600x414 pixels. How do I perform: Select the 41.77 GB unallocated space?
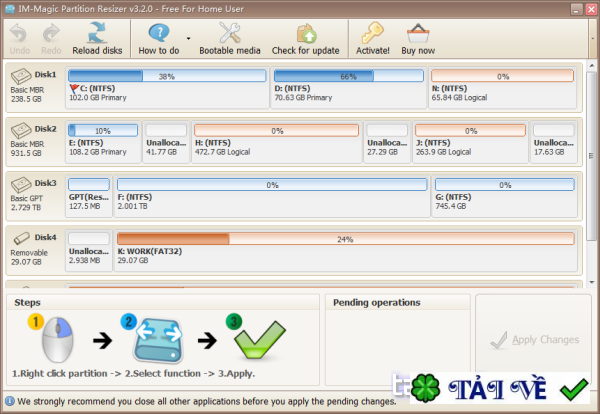pos(166,142)
